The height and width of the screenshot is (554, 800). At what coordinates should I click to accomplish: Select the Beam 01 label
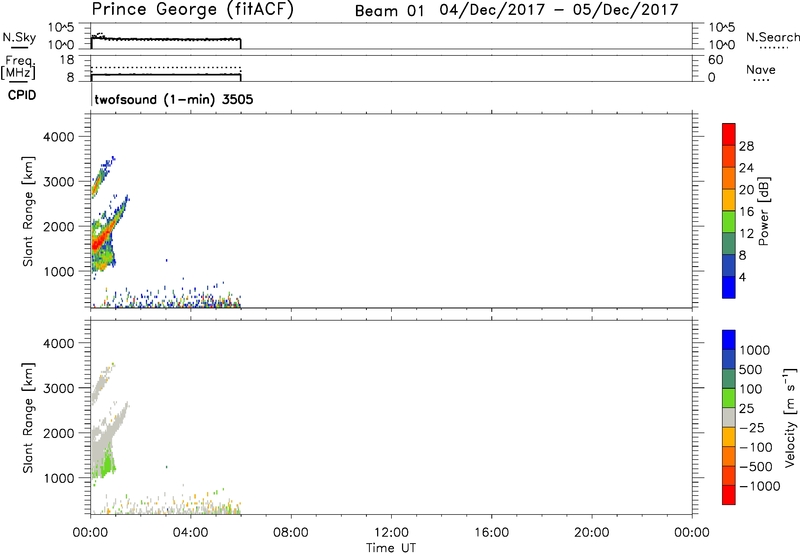click(389, 11)
